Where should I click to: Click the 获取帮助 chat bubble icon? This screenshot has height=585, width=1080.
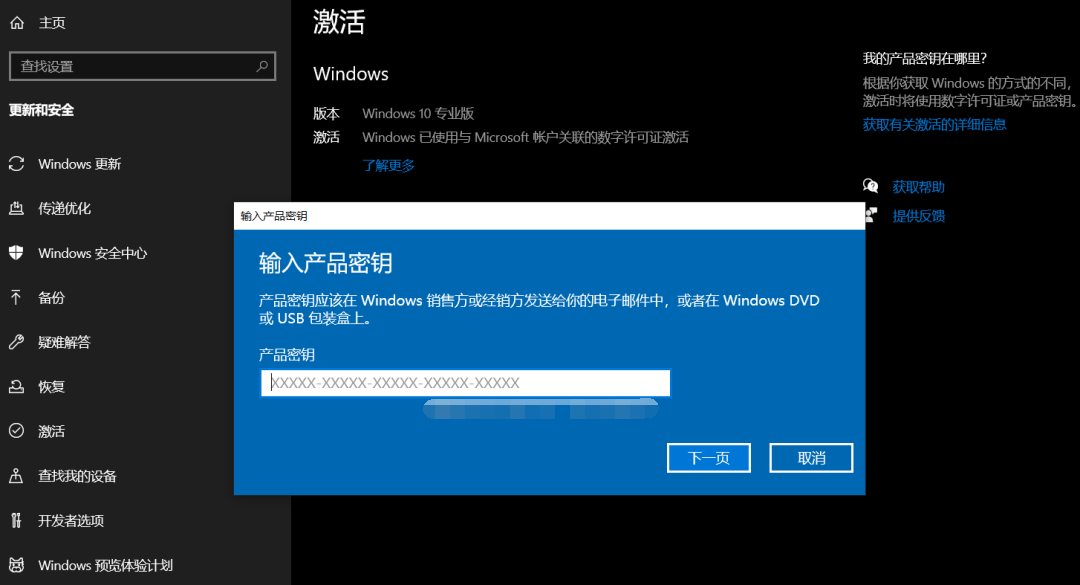point(871,186)
